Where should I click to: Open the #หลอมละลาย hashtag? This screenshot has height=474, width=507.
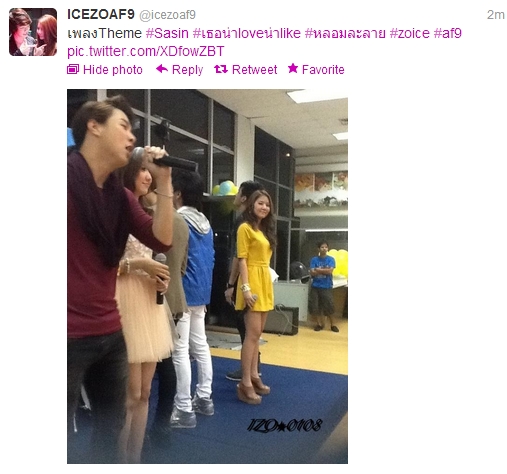[345, 33]
